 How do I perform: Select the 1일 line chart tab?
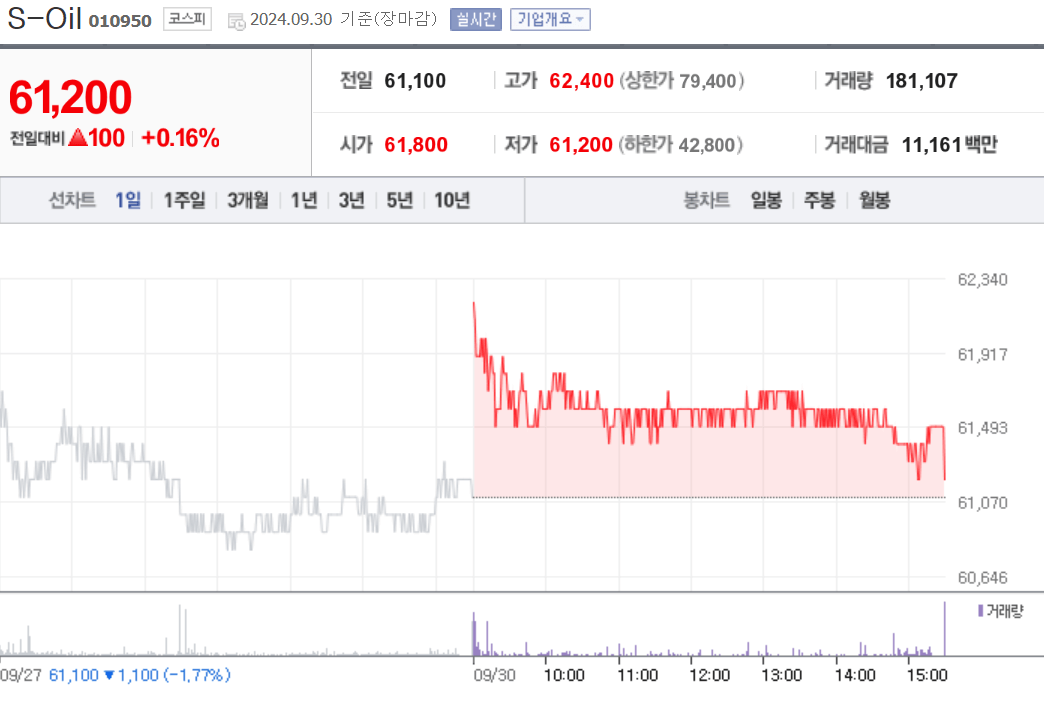[128, 200]
